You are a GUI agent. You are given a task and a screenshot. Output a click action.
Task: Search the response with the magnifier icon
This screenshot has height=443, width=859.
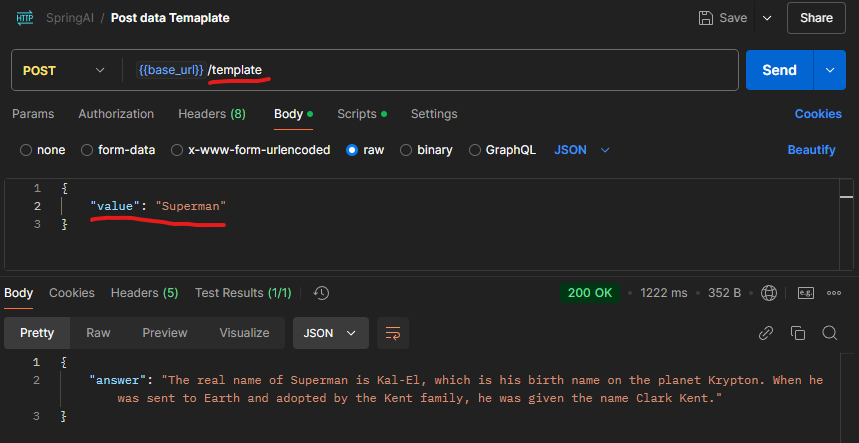tap(829, 333)
